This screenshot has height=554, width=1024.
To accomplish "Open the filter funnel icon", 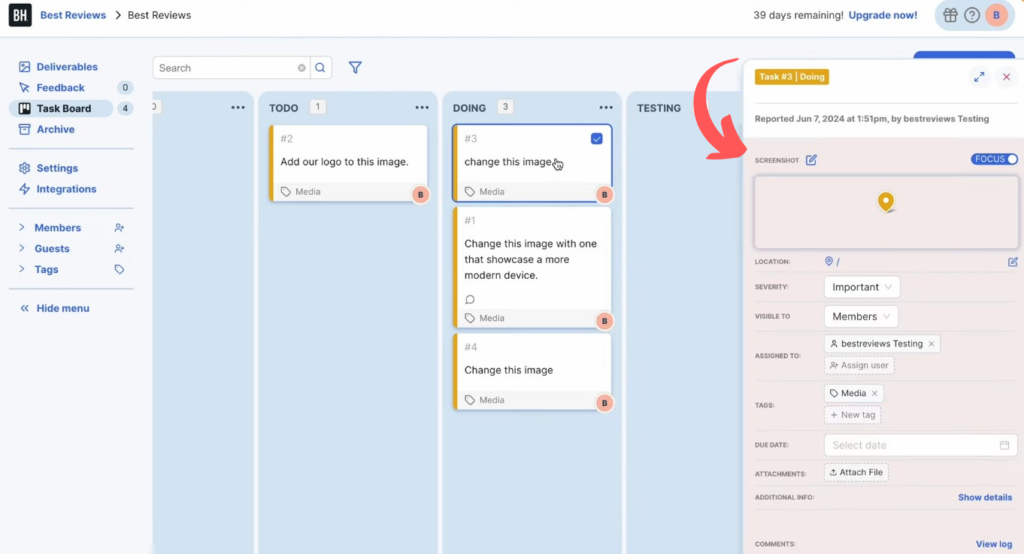I will click(355, 67).
